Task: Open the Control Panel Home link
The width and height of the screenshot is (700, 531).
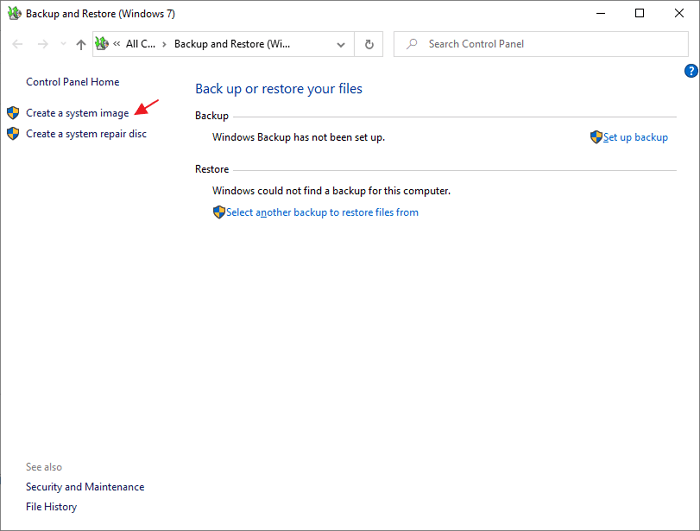Action: [x=72, y=82]
